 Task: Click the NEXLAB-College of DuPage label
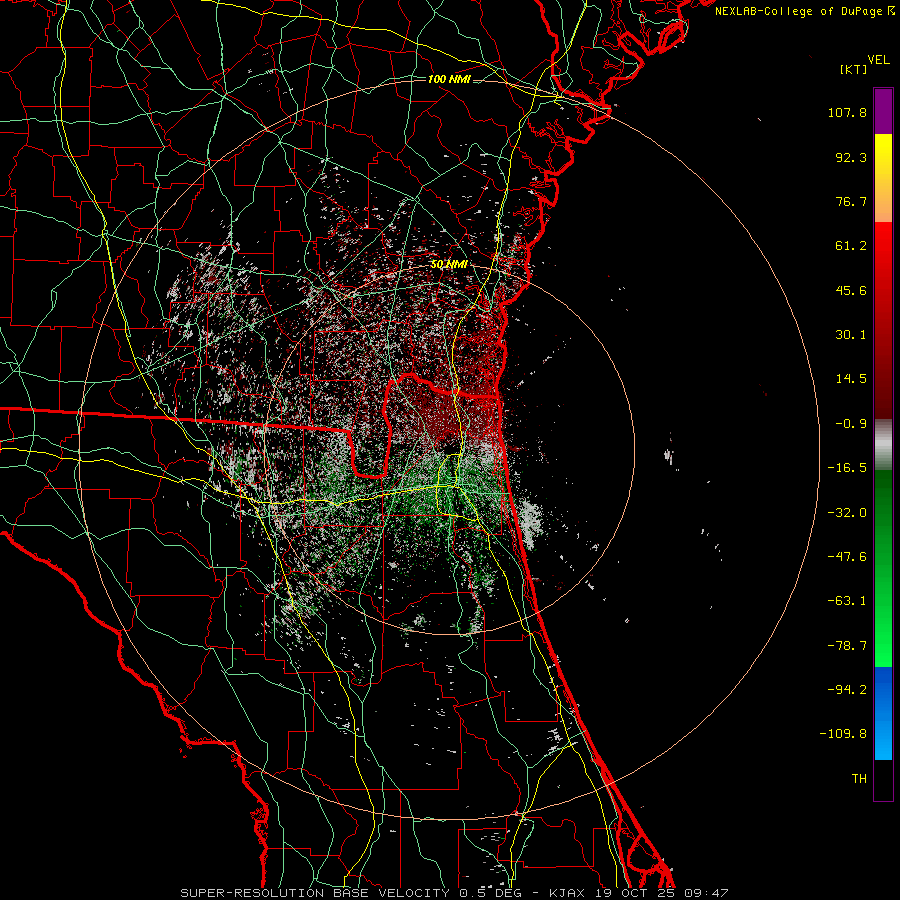pos(804,11)
